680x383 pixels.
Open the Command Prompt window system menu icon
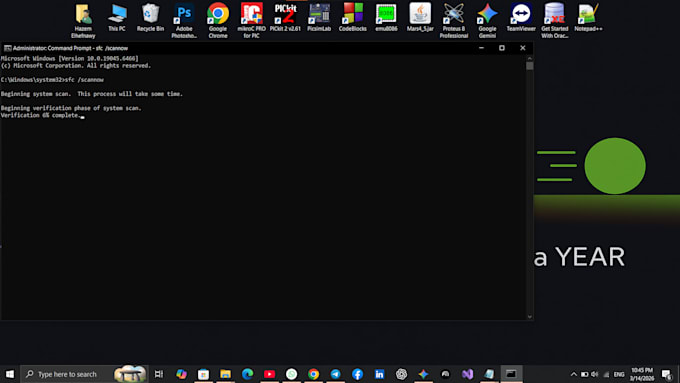click(x=7, y=48)
